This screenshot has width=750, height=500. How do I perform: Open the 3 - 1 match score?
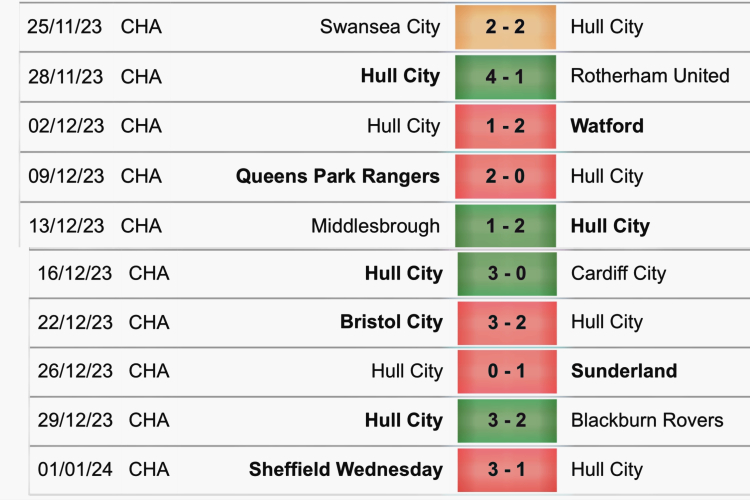point(507,469)
